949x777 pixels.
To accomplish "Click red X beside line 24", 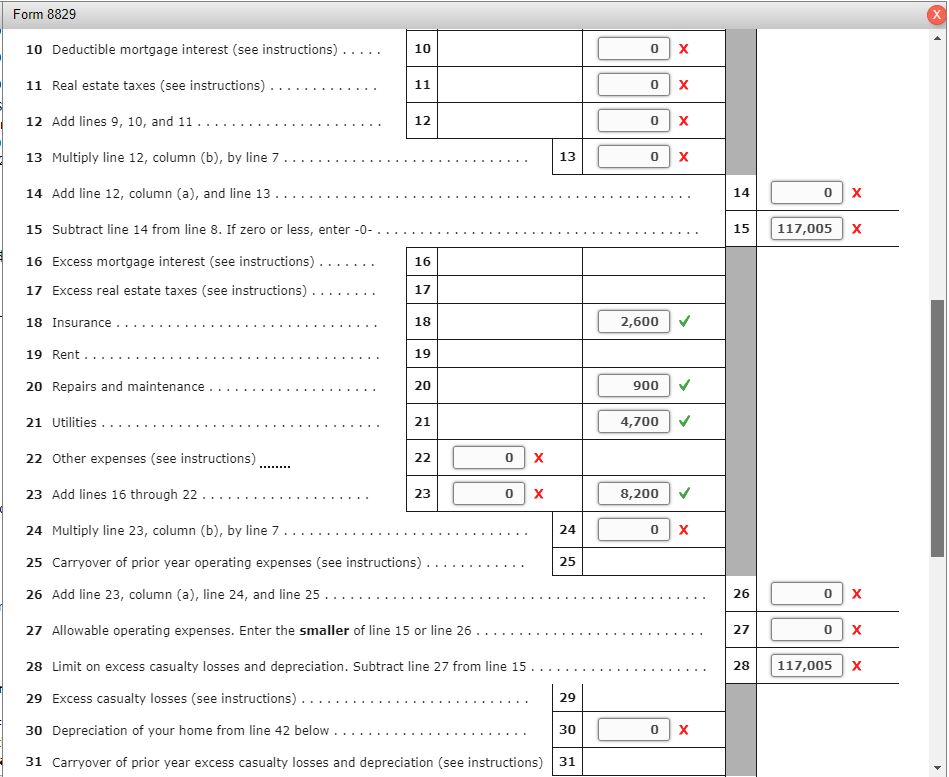I will pos(683,530).
